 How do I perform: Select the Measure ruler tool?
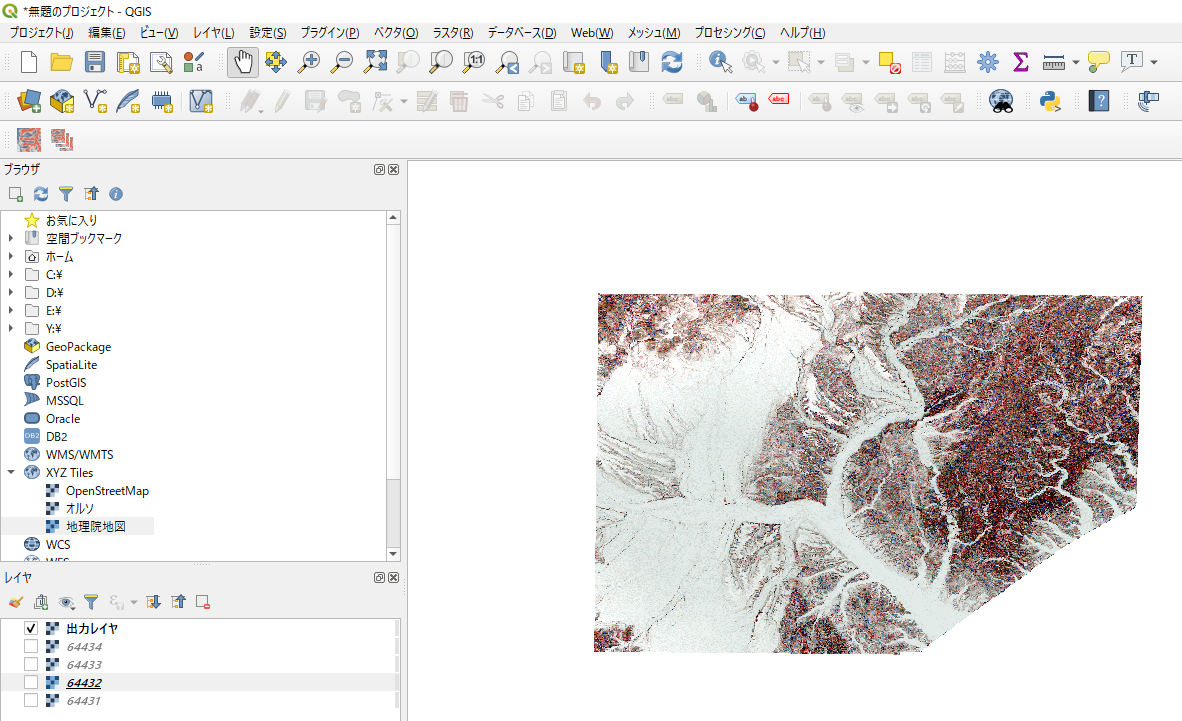[x=1054, y=63]
